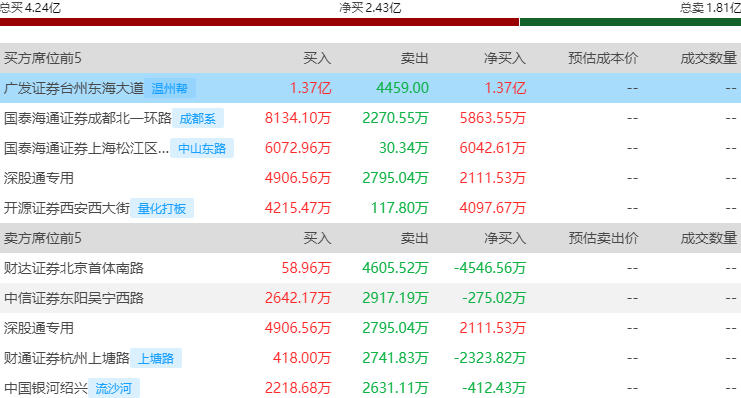This screenshot has height=398, width=741.
Task: Open 财达证券北京首体南路 seat
Action: coord(74,268)
